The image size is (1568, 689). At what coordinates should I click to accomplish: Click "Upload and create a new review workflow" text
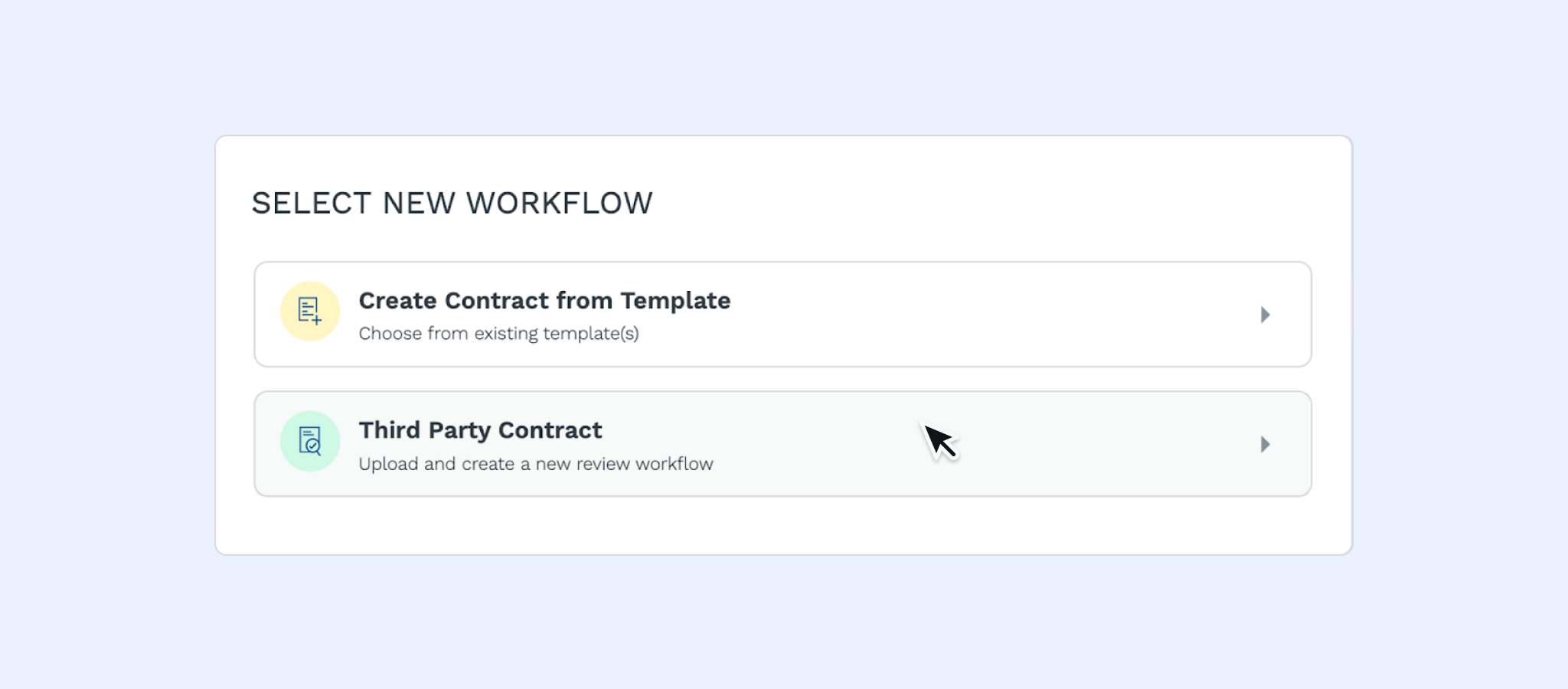(x=535, y=464)
